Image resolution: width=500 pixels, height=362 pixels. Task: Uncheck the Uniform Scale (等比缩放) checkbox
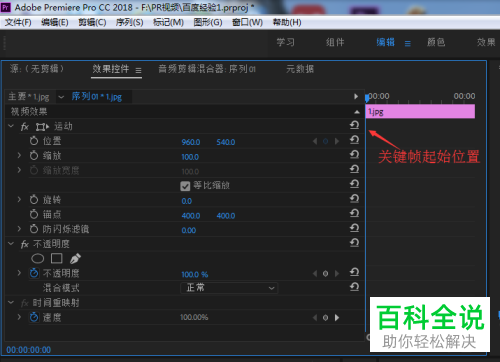(185, 186)
